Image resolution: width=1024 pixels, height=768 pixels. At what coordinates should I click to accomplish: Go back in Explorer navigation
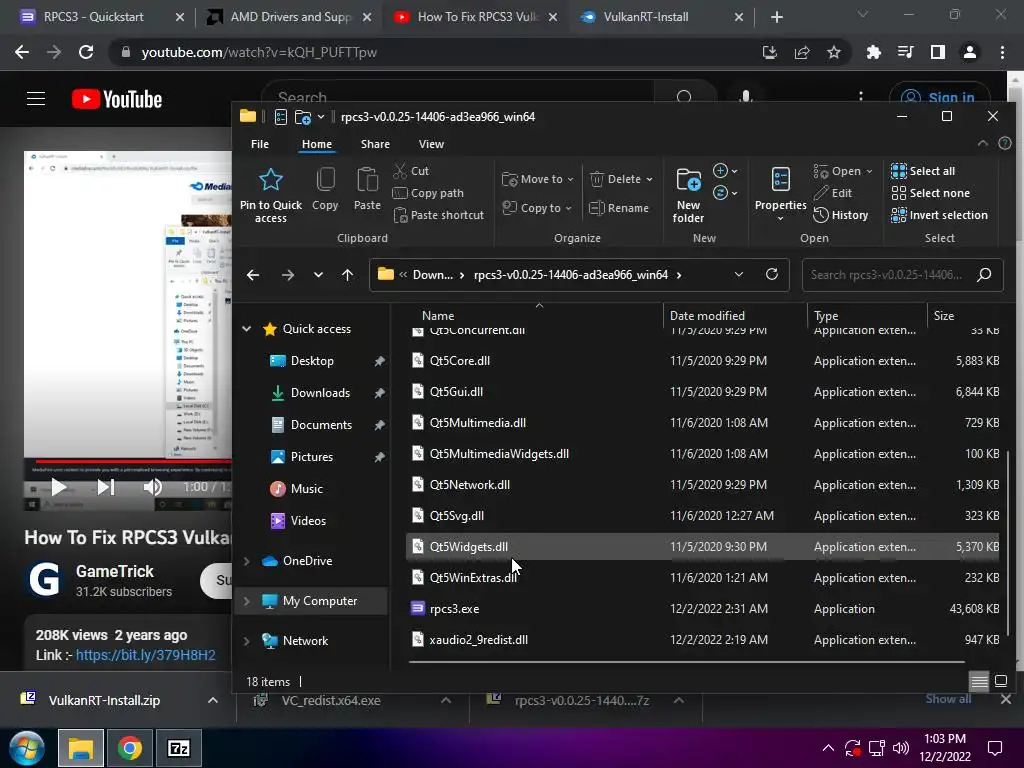[253, 275]
